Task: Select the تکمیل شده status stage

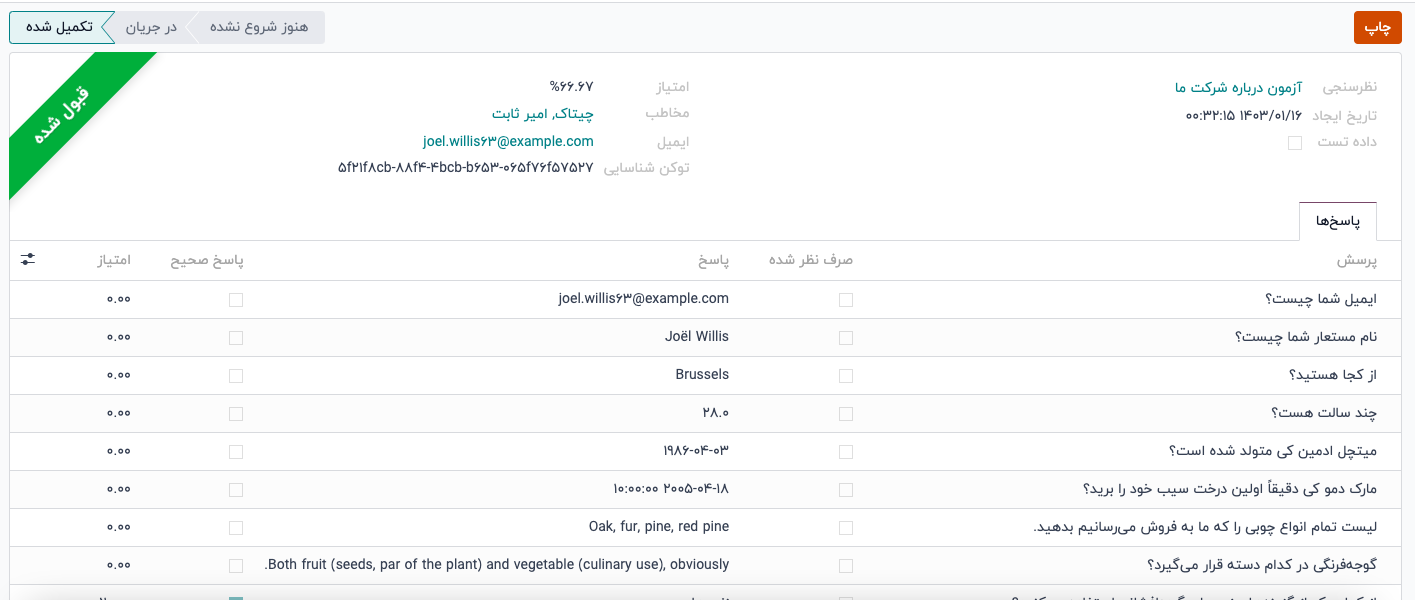Action: pyautogui.click(x=59, y=27)
